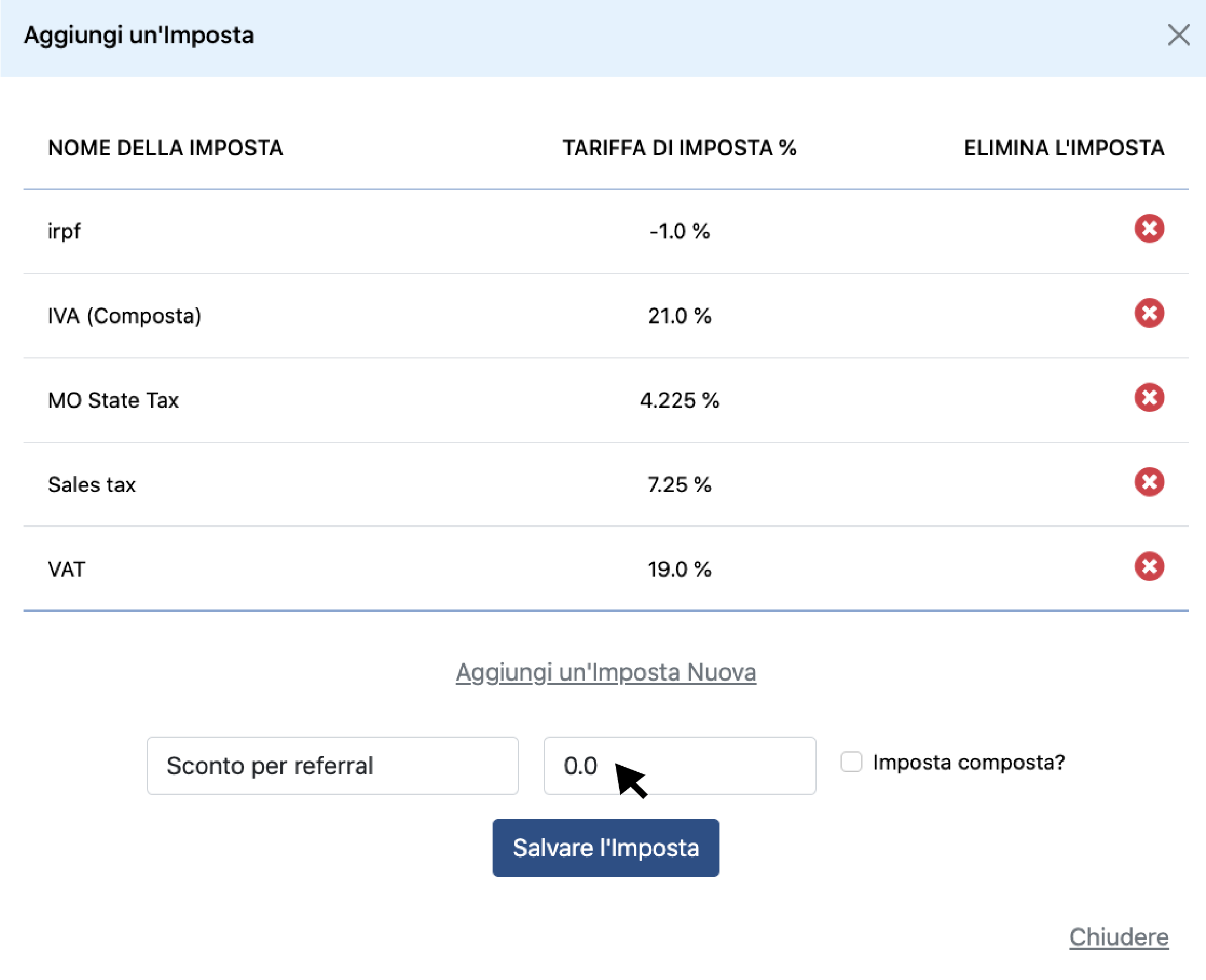This screenshot has width=1206, height=980.
Task: Click the -1.0 % rate value
Action: click(x=679, y=231)
